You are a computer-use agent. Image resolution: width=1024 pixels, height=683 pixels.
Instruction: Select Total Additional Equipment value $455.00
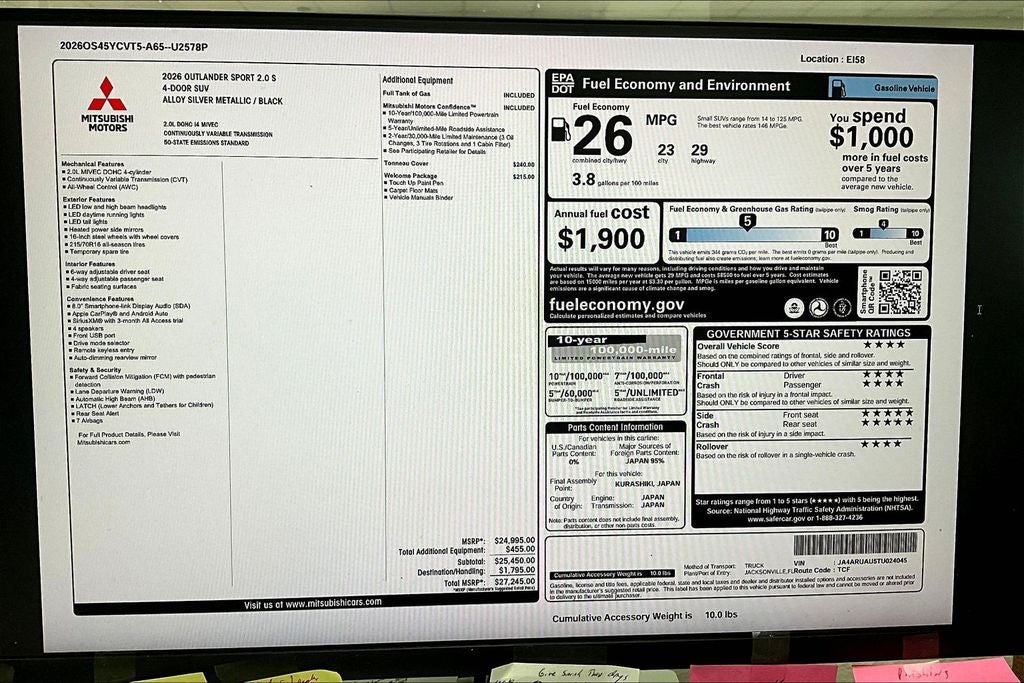(x=520, y=550)
